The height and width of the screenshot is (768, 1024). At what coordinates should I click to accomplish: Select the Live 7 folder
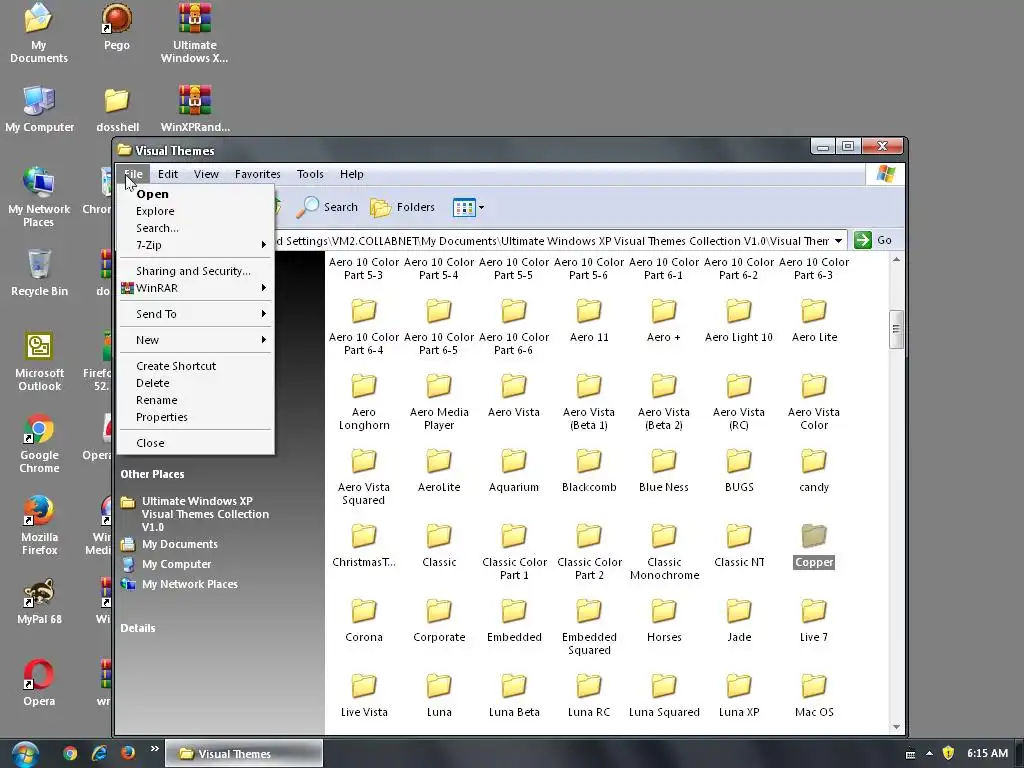point(814,620)
